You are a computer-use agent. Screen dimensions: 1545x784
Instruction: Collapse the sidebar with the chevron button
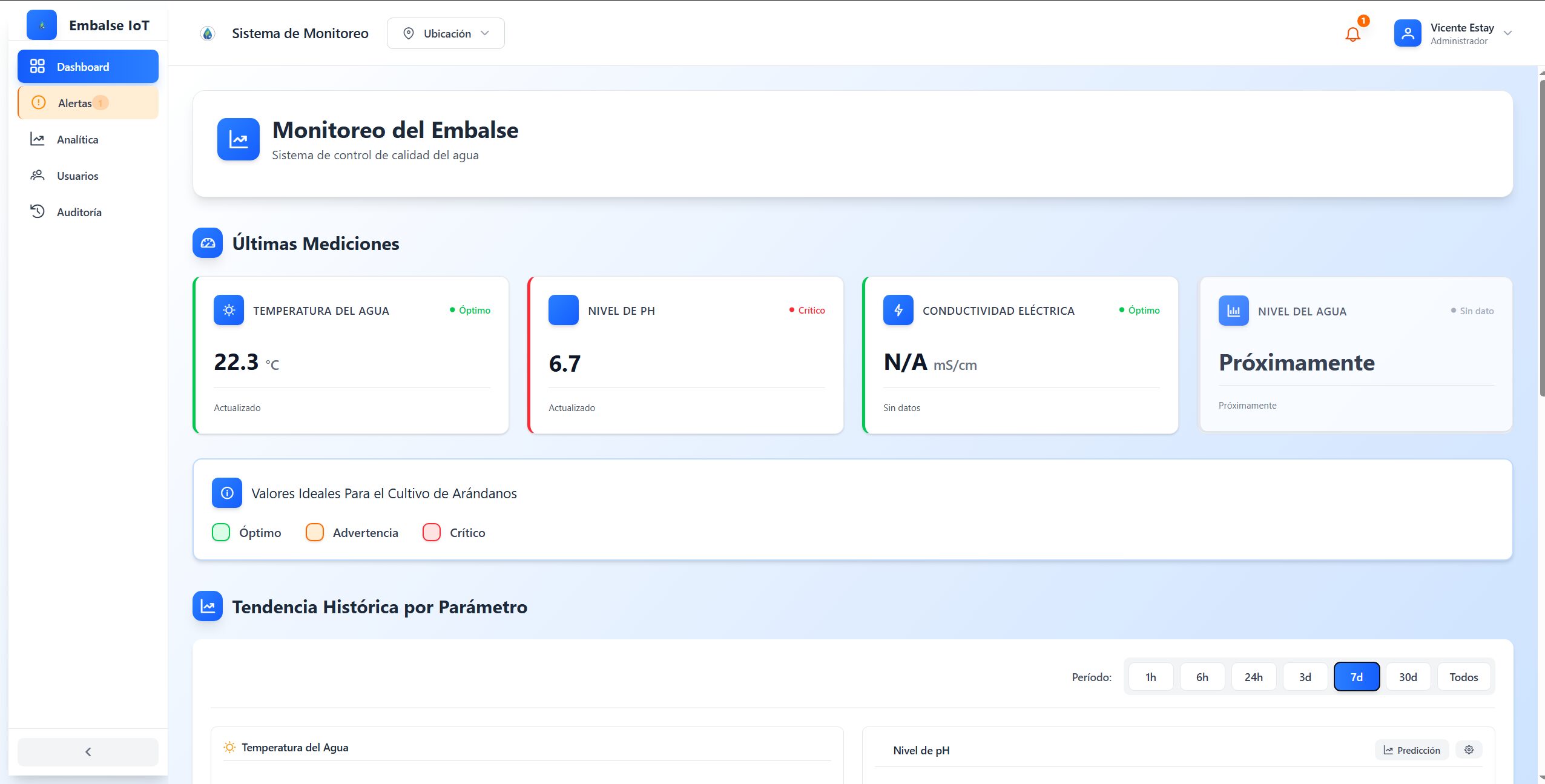pos(88,751)
